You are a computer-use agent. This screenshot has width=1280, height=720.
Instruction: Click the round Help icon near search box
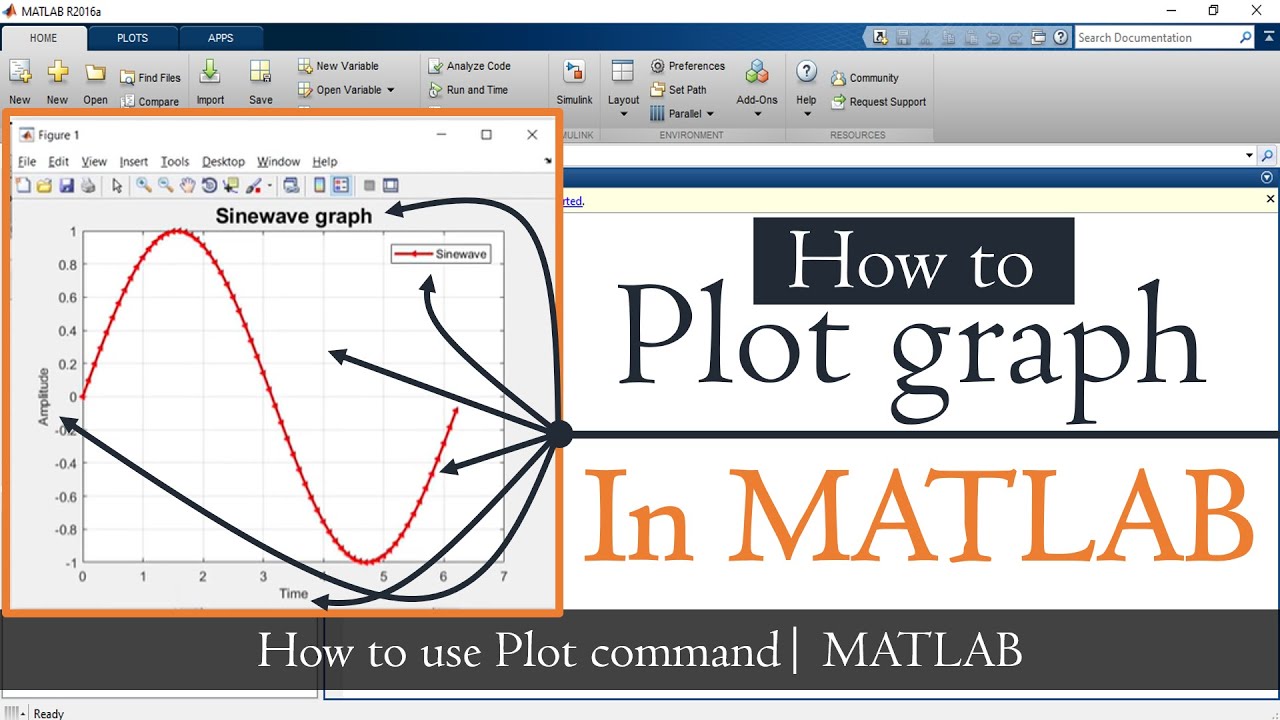tap(1061, 38)
